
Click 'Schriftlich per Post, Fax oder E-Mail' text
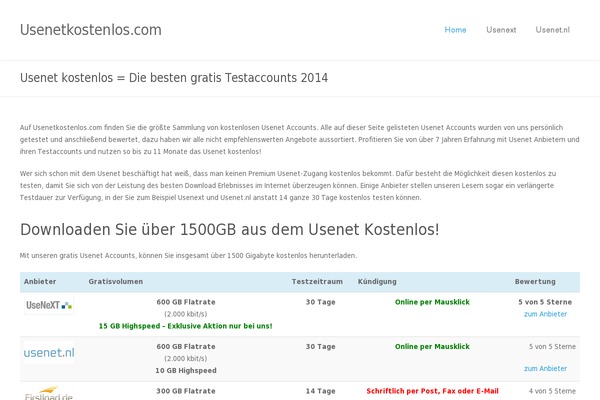[x=432, y=391]
